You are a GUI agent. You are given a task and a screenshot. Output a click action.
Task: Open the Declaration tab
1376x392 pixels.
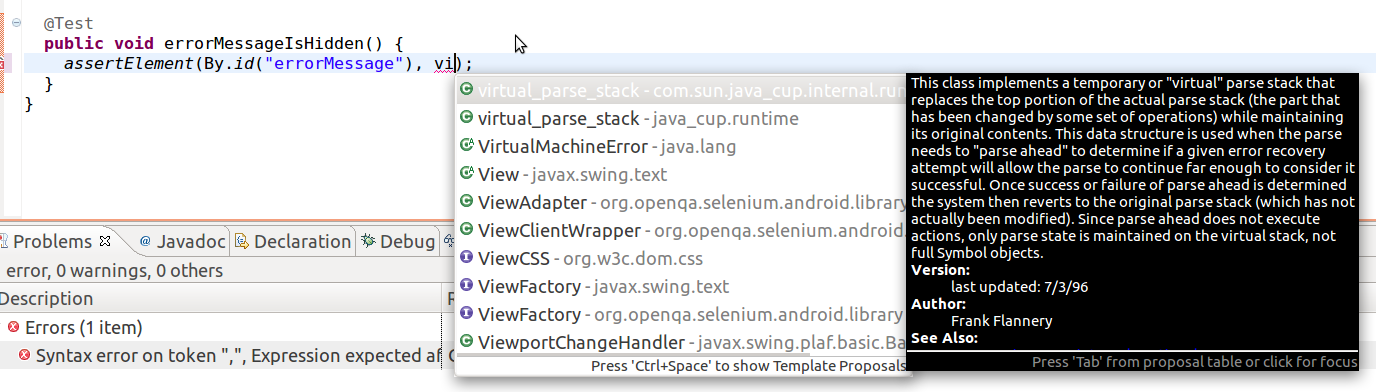(x=292, y=241)
